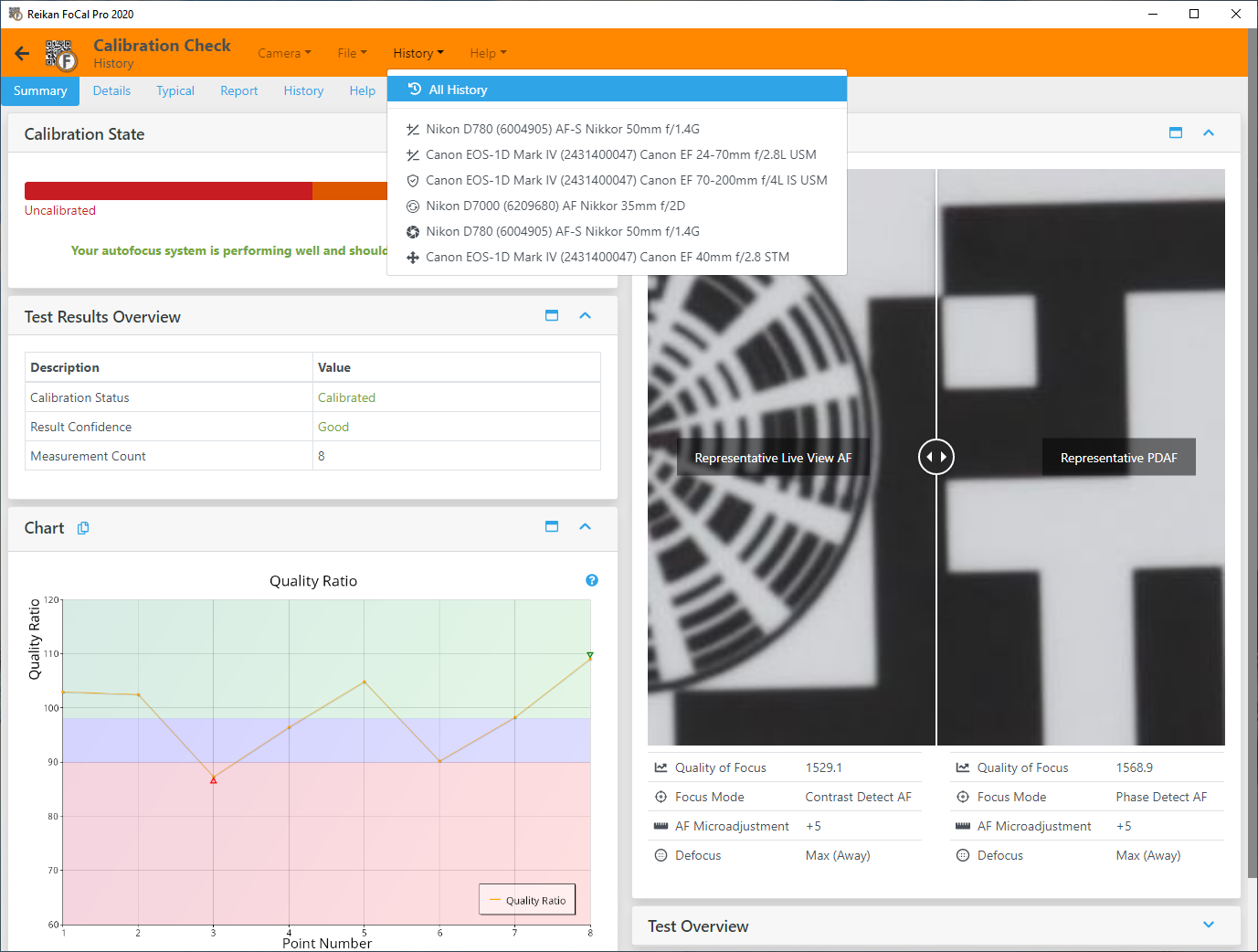Click the FoCal QR logo icon
This screenshot has height=952, width=1258.
pos(61,55)
